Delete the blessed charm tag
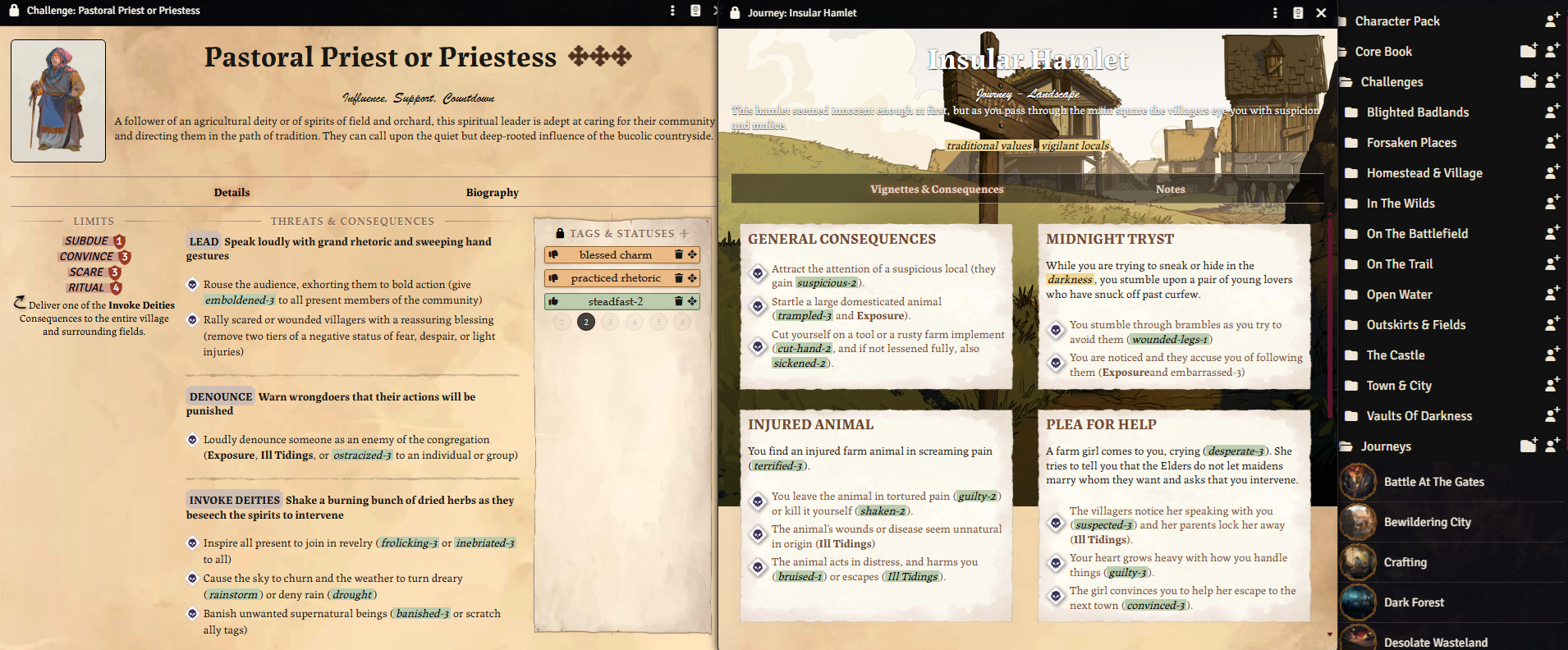Image resolution: width=1568 pixels, height=650 pixels. pyautogui.click(x=679, y=255)
